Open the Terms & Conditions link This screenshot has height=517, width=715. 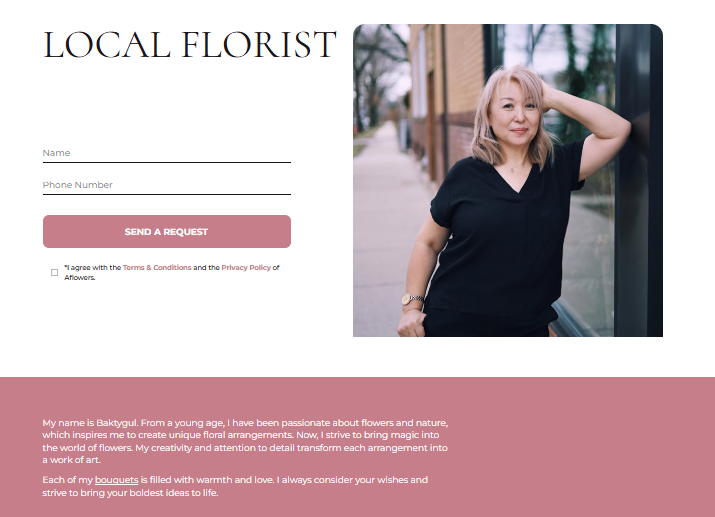(x=157, y=268)
